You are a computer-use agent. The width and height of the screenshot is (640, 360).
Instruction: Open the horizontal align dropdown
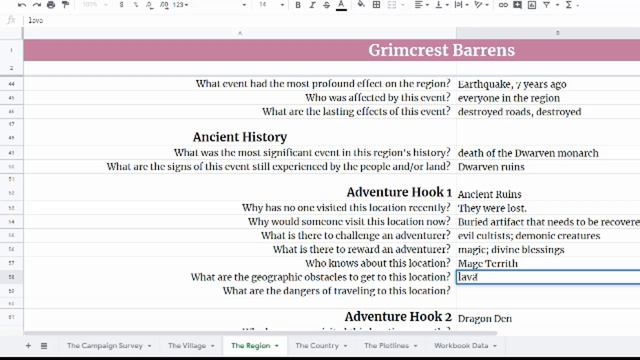[421, 5]
